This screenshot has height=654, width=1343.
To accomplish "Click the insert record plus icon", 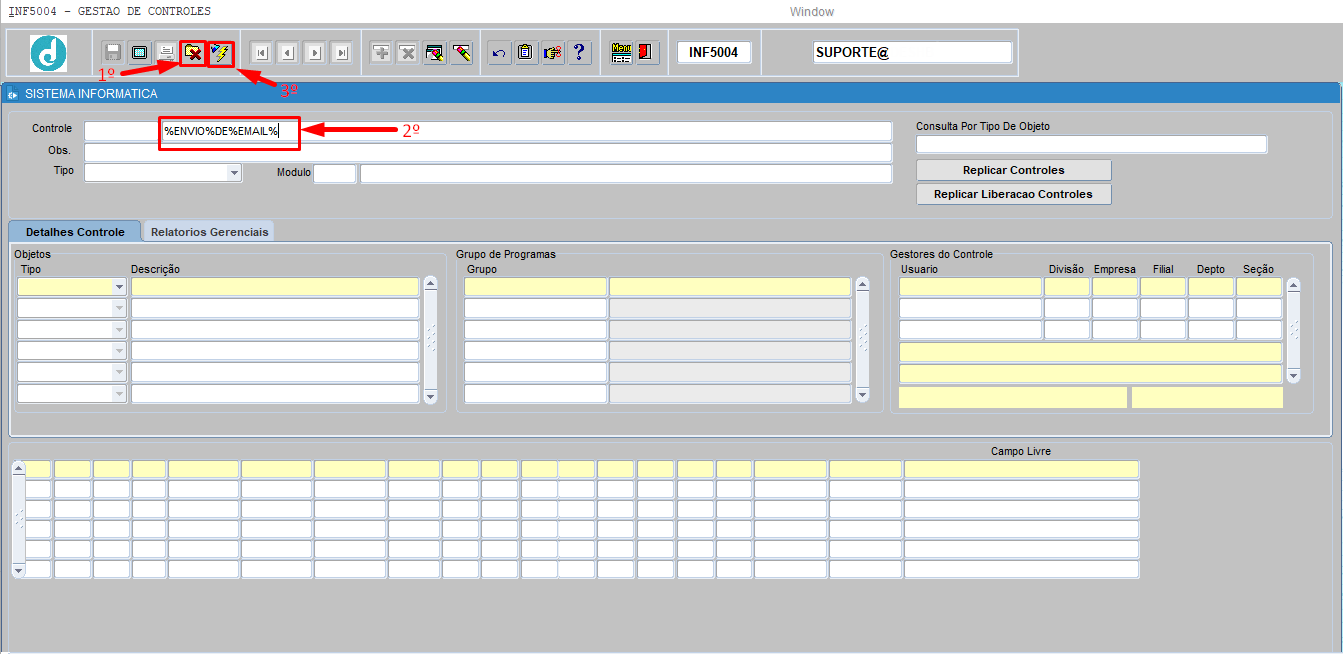I will pos(381,53).
